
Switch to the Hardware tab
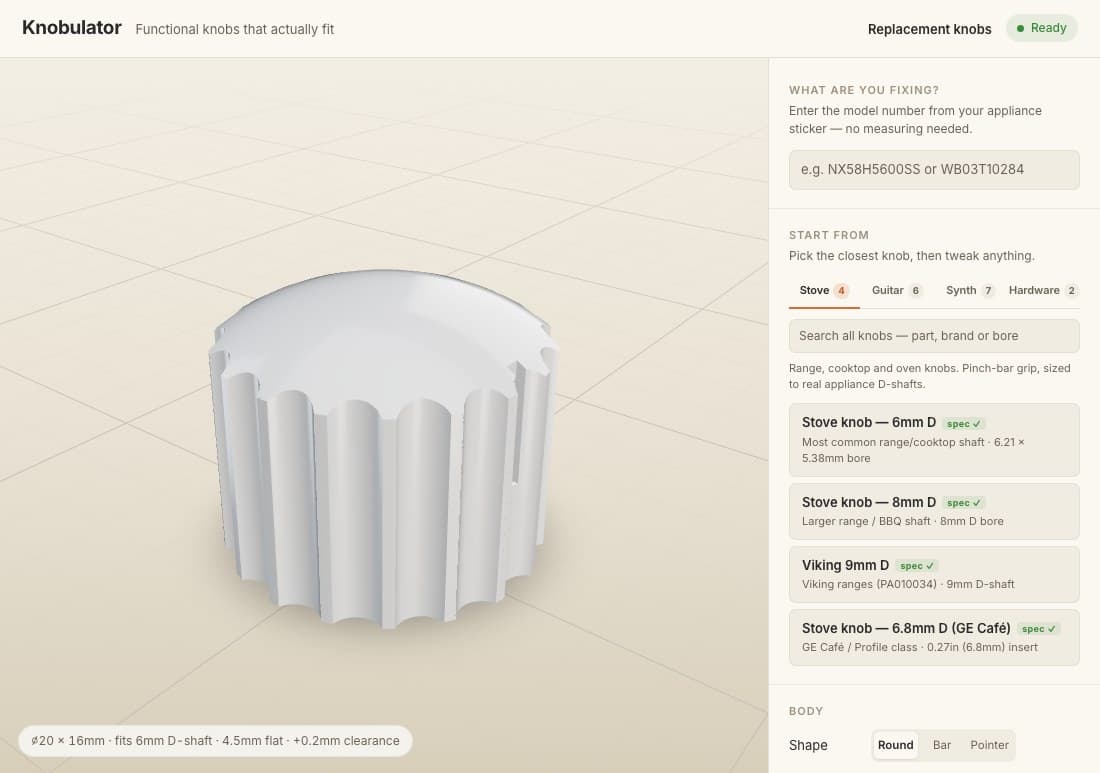1042,290
